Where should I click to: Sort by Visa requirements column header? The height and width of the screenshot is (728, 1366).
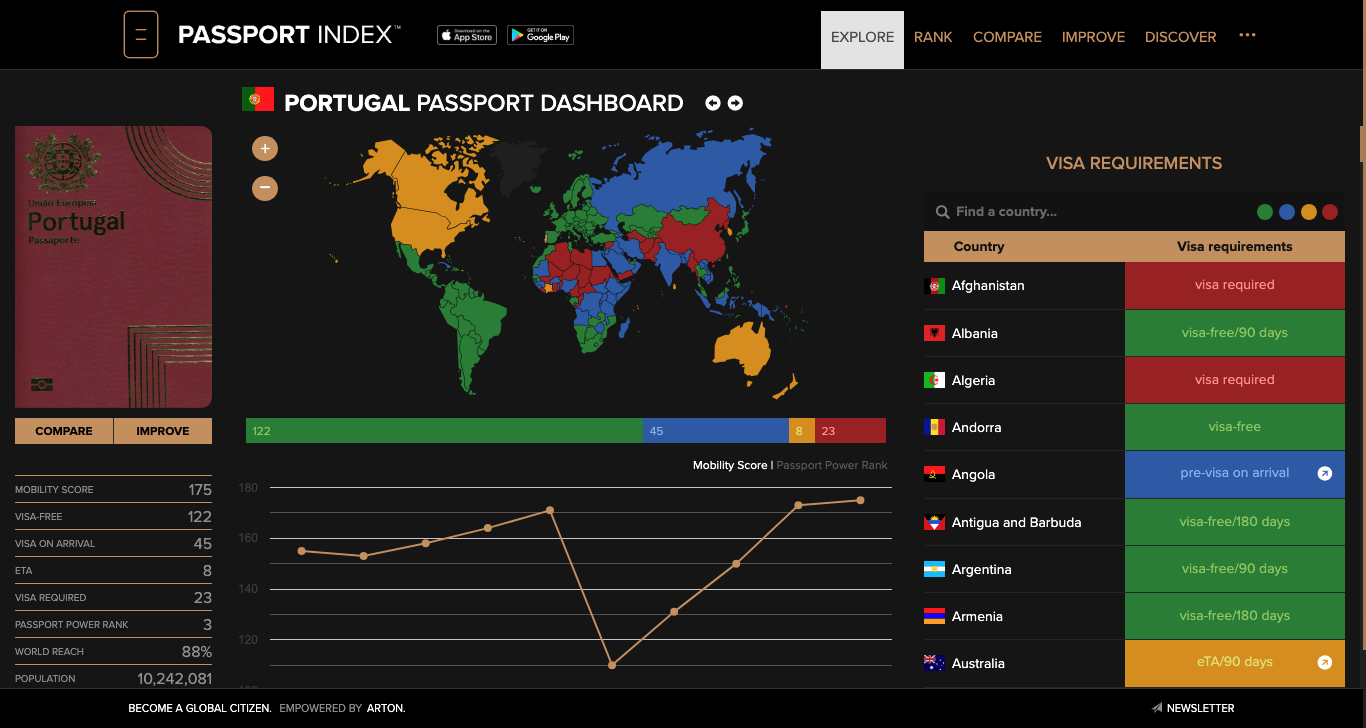tap(1235, 247)
